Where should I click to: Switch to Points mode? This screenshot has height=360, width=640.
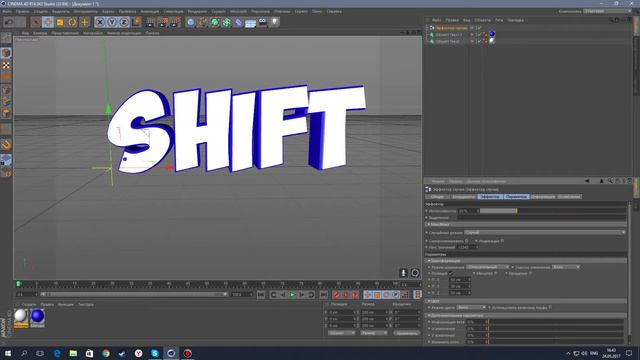click(x=6, y=90)
